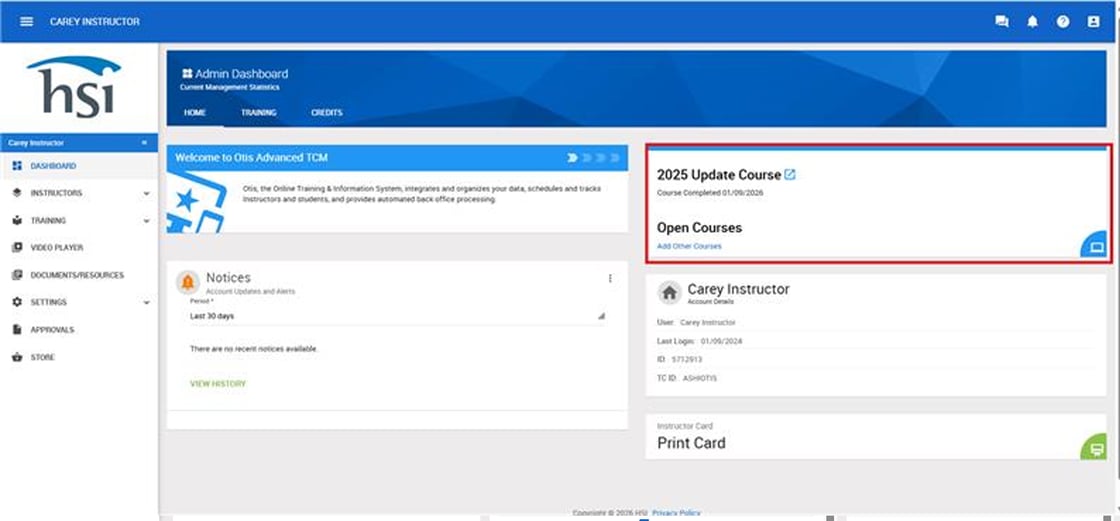1120x521 pixels.
Task: Click the Open Courses heading
Action: click(x=699, y=228)
